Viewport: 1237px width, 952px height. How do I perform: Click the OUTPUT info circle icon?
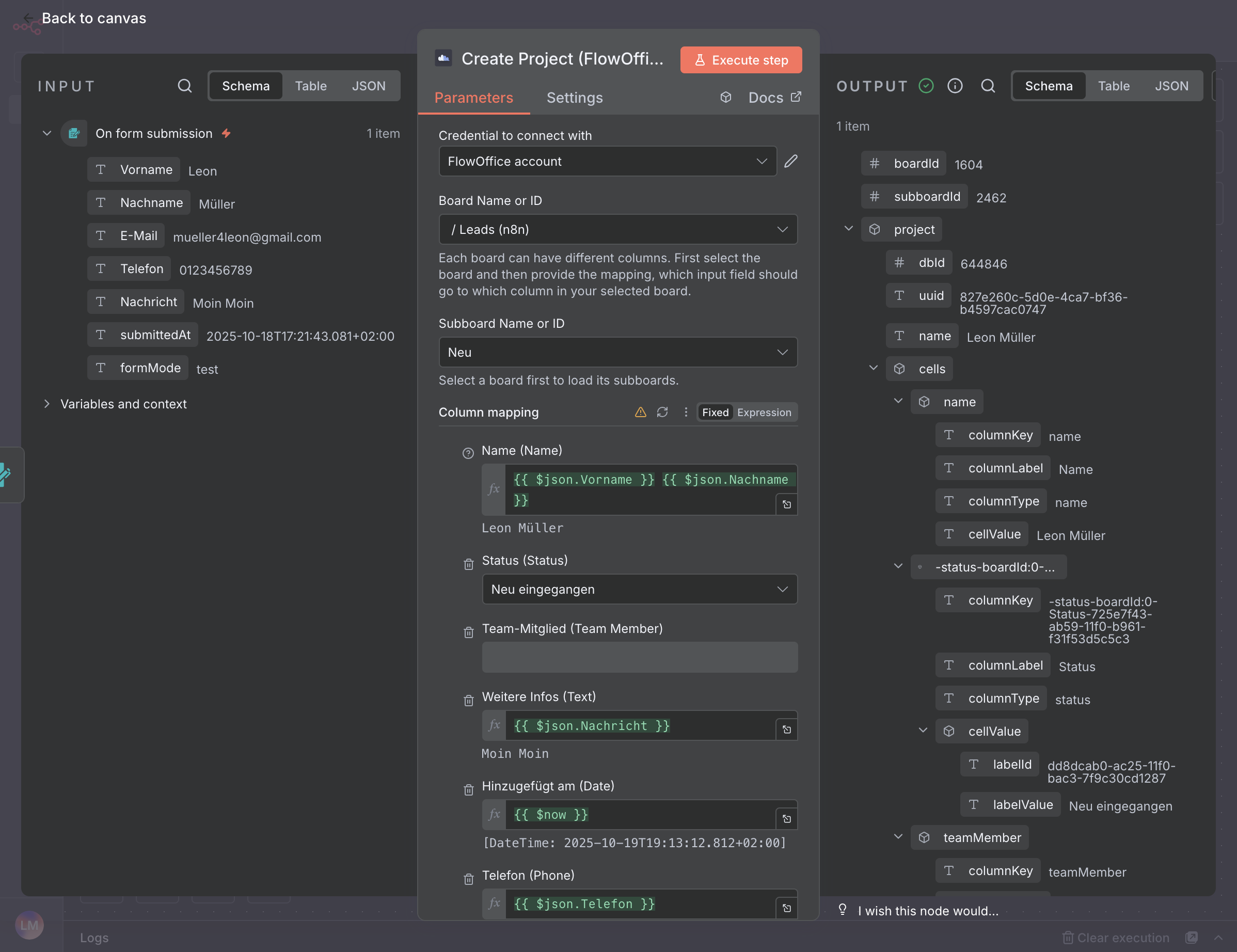tap(955, 86)
